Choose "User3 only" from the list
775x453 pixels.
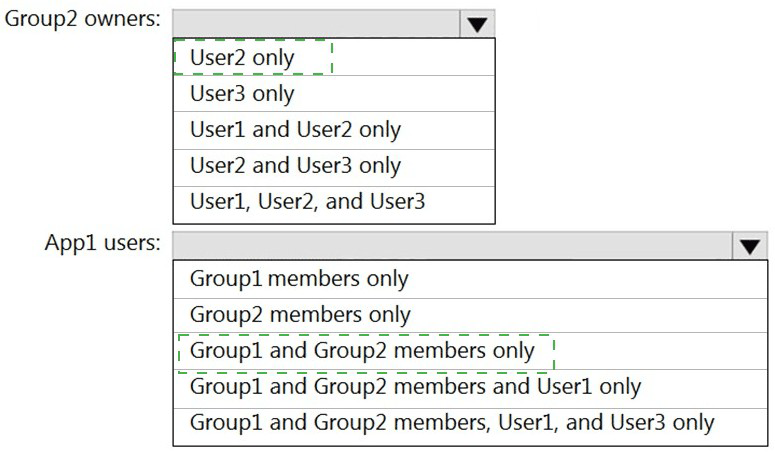pyautogui.click(x=242, y=94)
